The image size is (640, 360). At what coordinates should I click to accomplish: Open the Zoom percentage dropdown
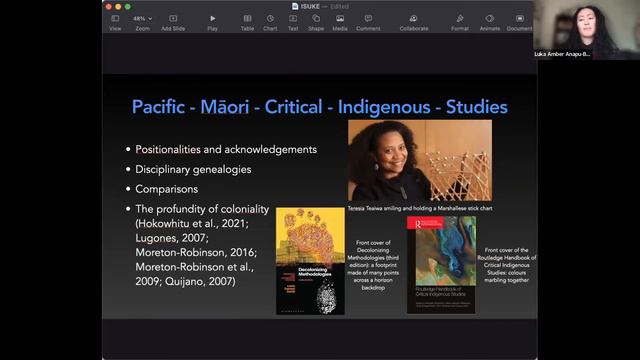click(x=142, y=23)
